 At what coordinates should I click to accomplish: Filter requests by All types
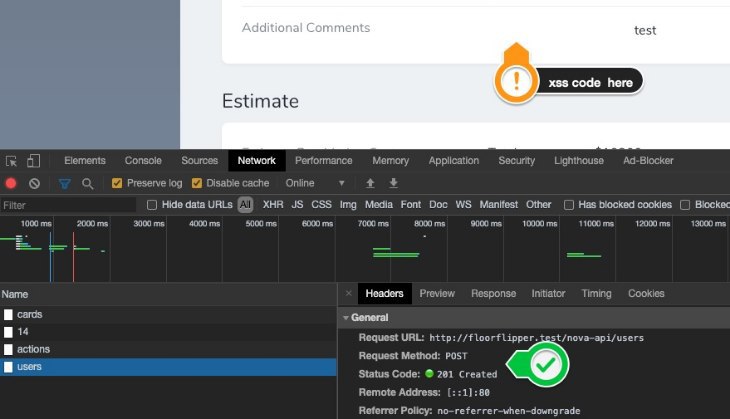(x=245, y=205)
